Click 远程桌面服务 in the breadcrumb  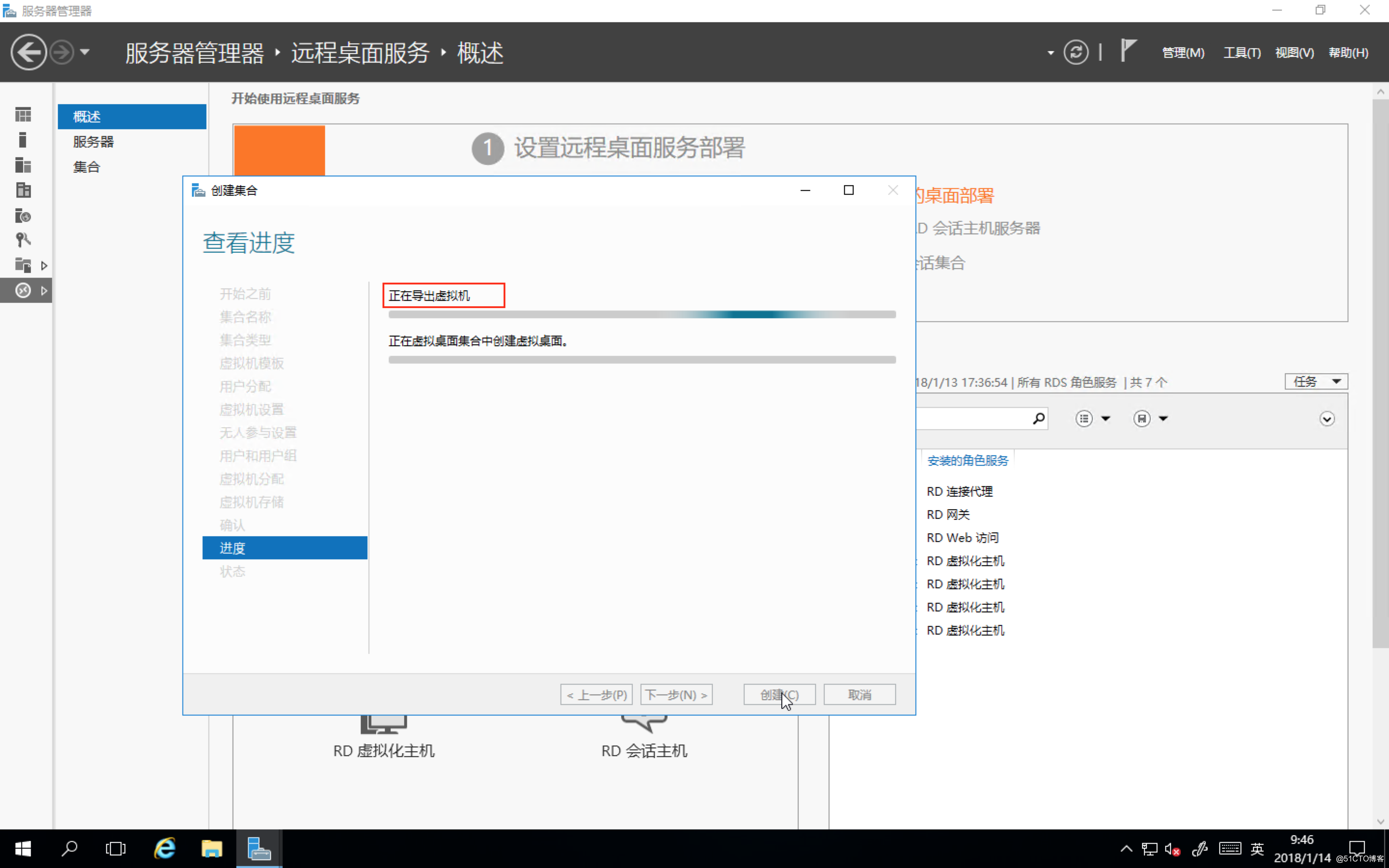(x=360, y=54)
